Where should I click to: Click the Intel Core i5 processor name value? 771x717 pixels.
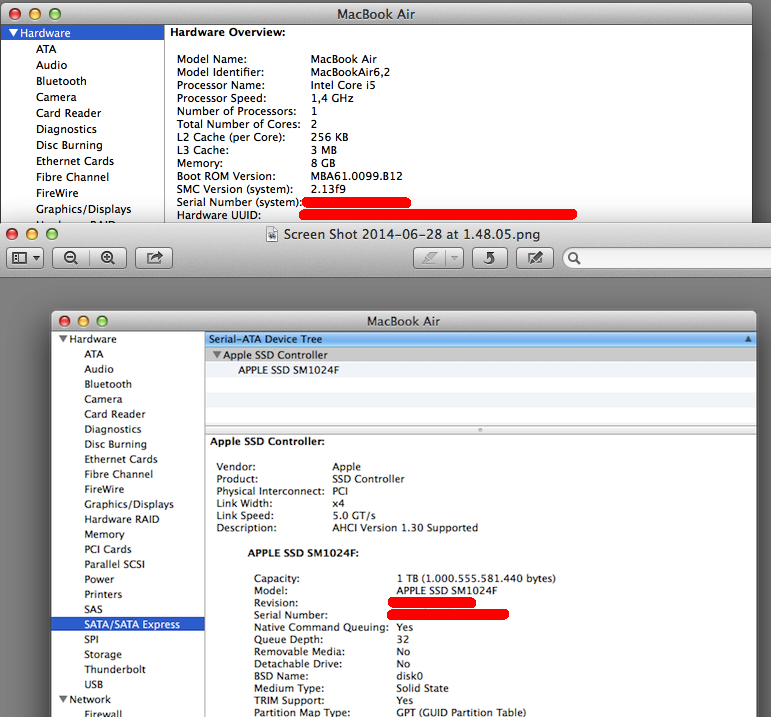pyautogui.click(x=343, y=85)
